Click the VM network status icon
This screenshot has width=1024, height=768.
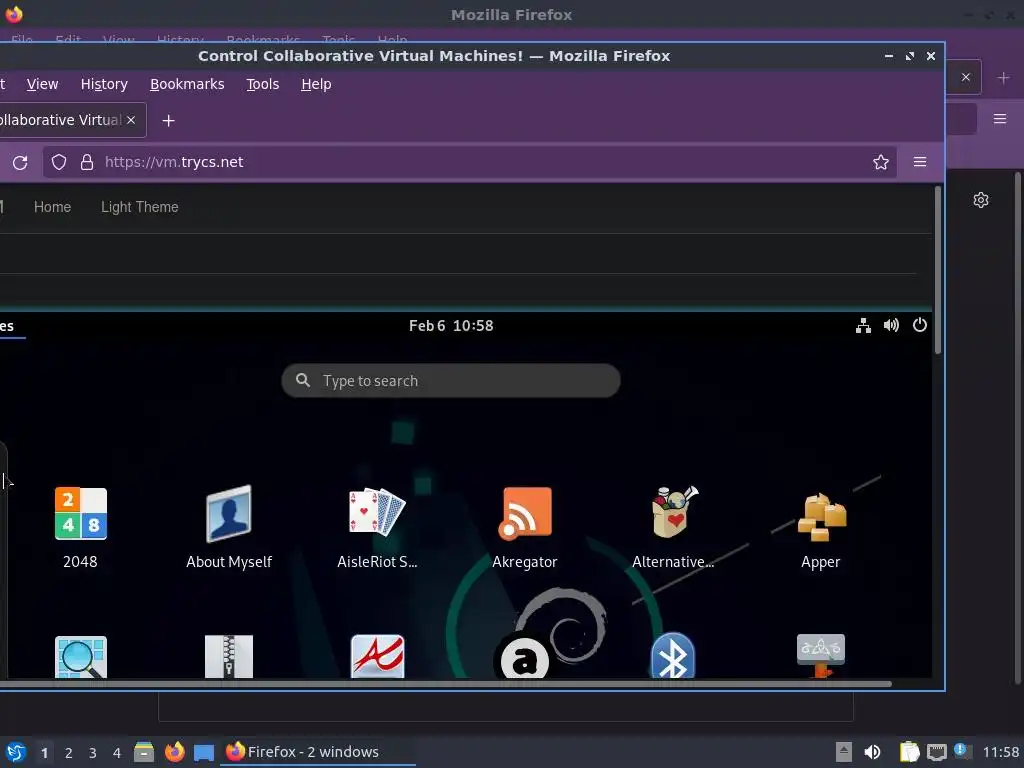[x=863, y=325]
